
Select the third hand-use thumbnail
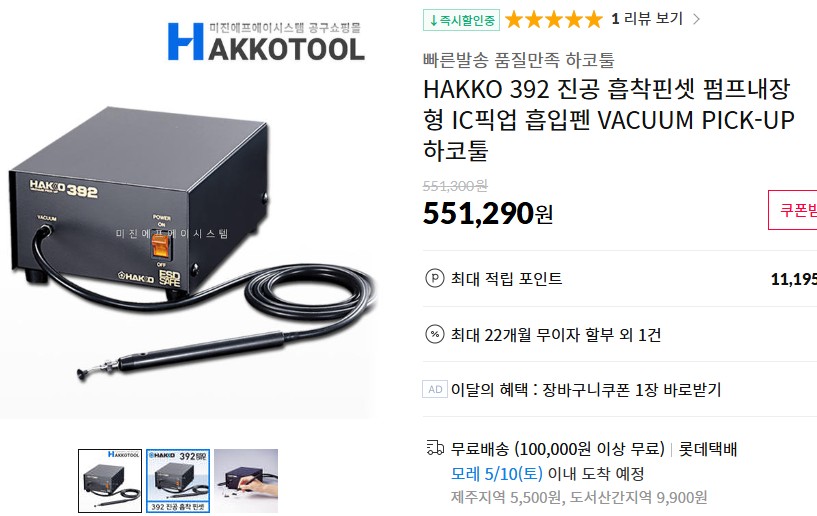(x=246, y=481)
